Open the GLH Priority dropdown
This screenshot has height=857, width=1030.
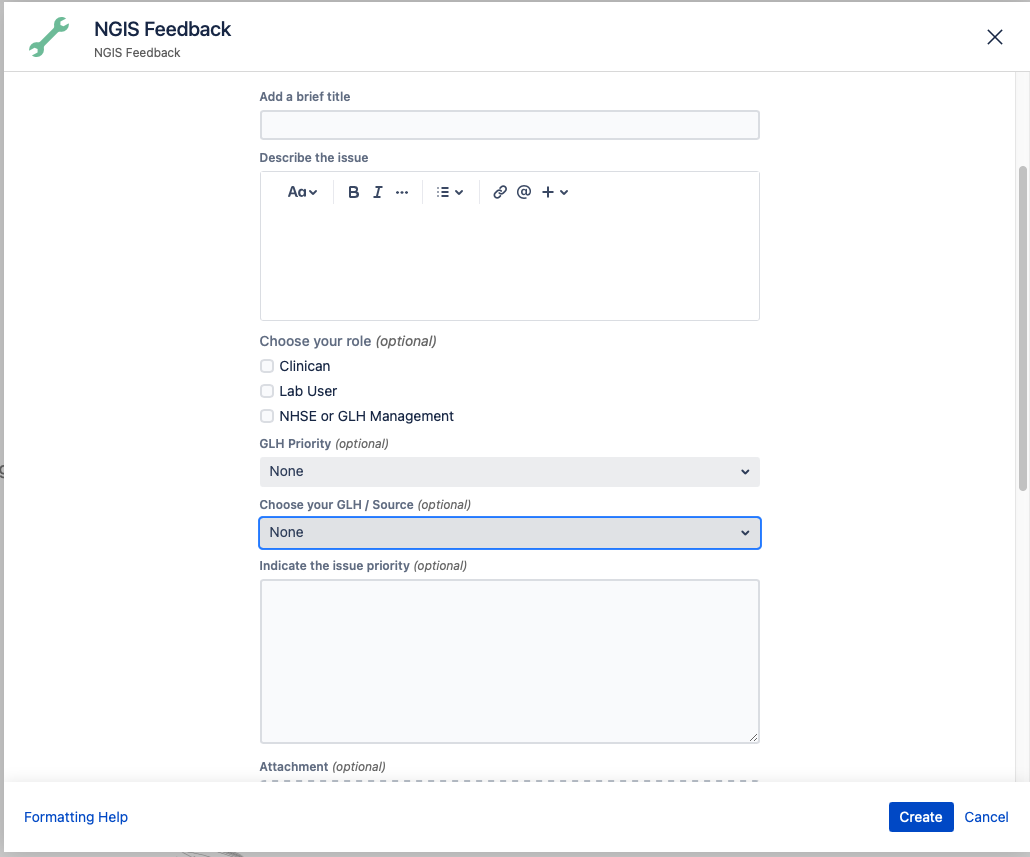tap(509, 472)
